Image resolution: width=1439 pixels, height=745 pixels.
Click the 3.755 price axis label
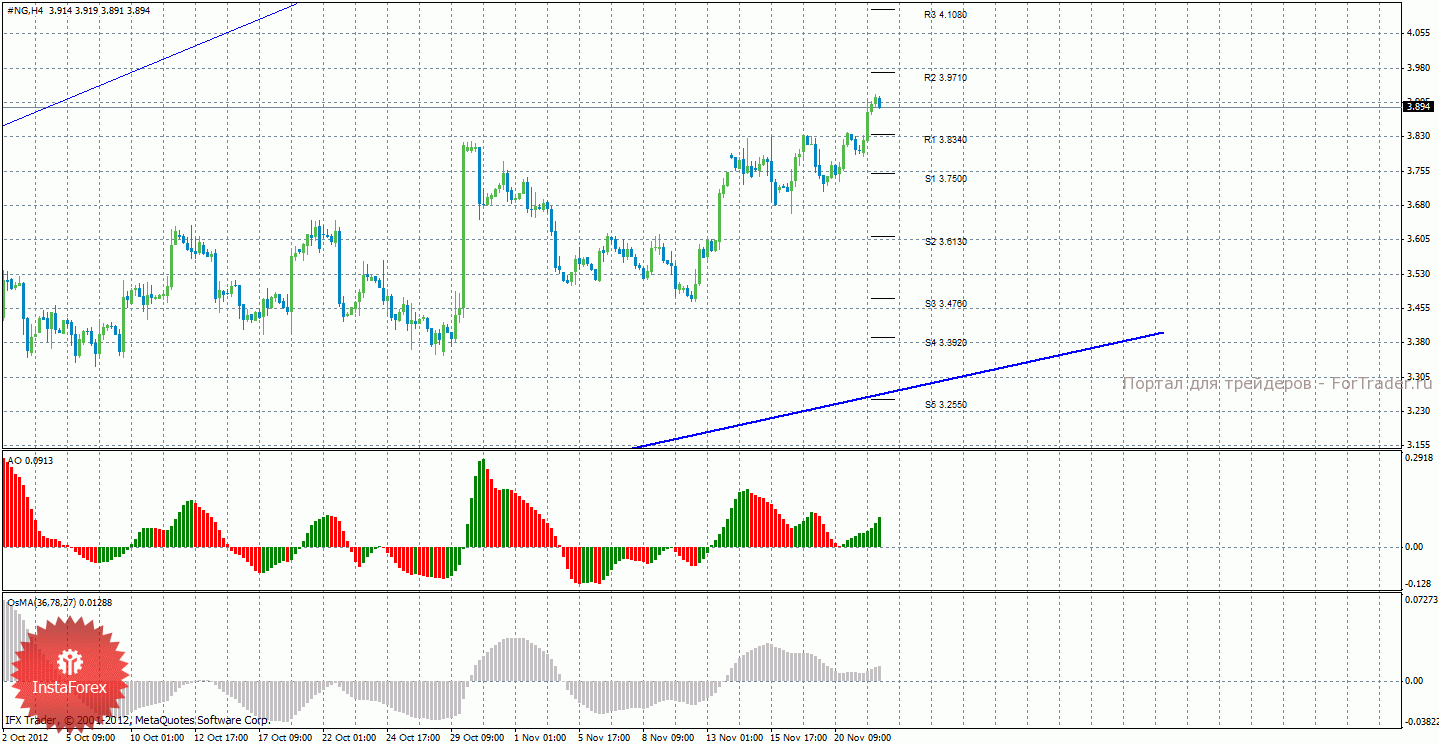[1419, 171]
